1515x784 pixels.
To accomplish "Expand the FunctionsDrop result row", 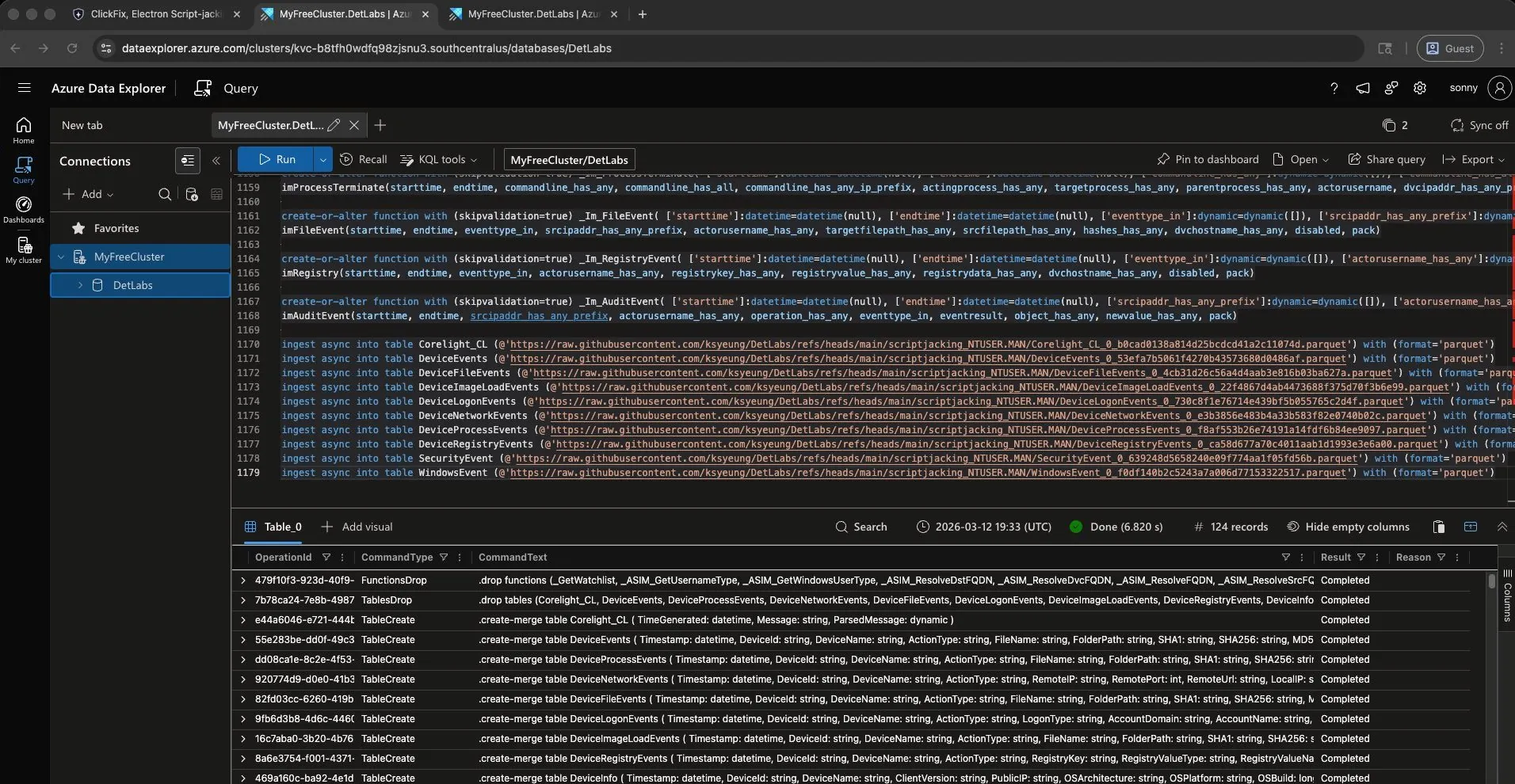I will (x=243, y=580).
